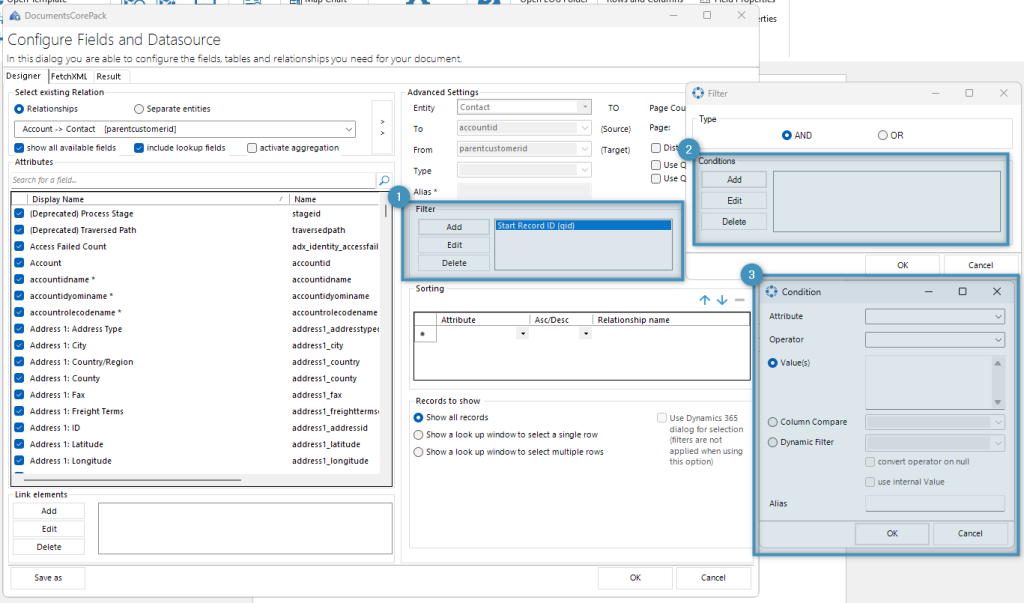The image size is (1024, 603).
Task: Click the search magnifier icon beside field search
Action: coord(384,180)
